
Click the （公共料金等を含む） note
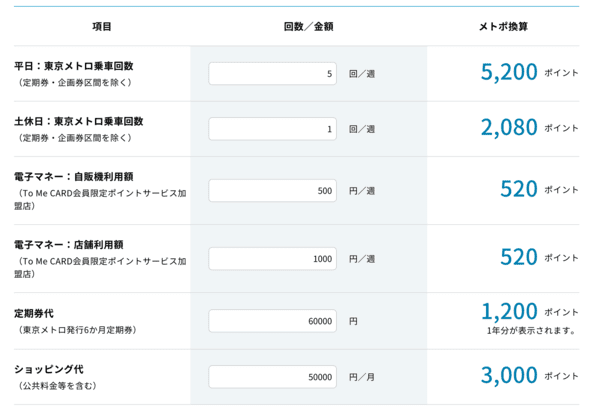click(56, 386)
